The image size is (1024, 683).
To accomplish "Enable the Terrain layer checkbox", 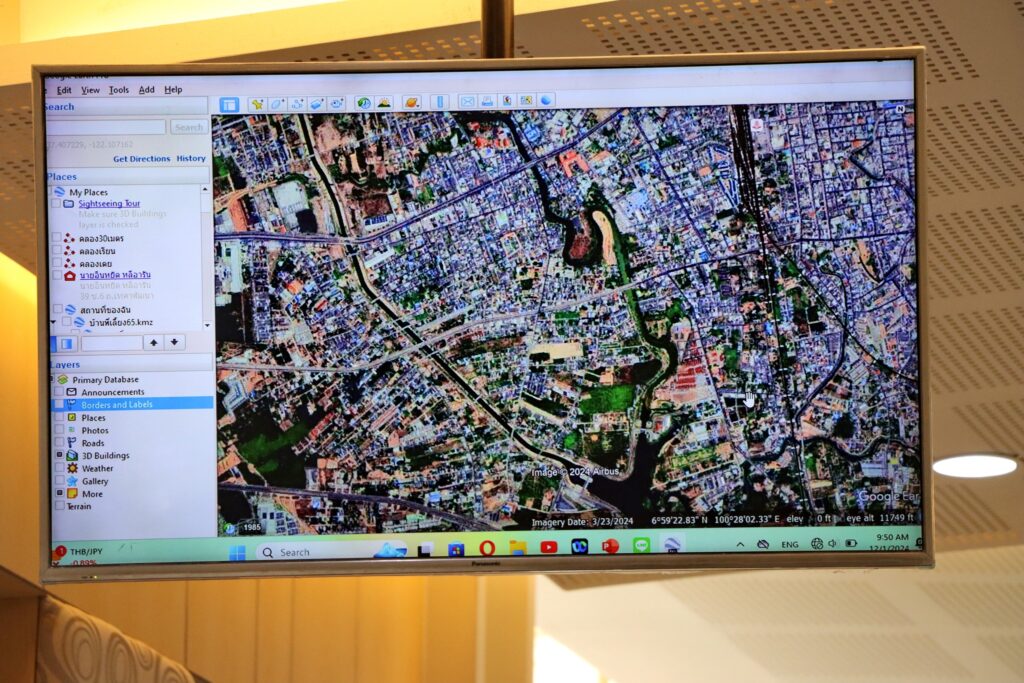I will [x=60, y=506].
